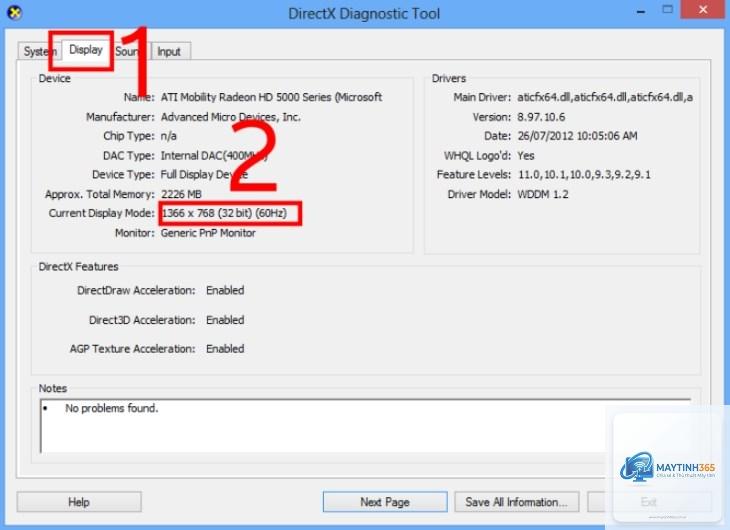Maximize the DirectX Diagnostic Tool window
The height and width of the screenshot is (530, 730).
pos(668,9)
